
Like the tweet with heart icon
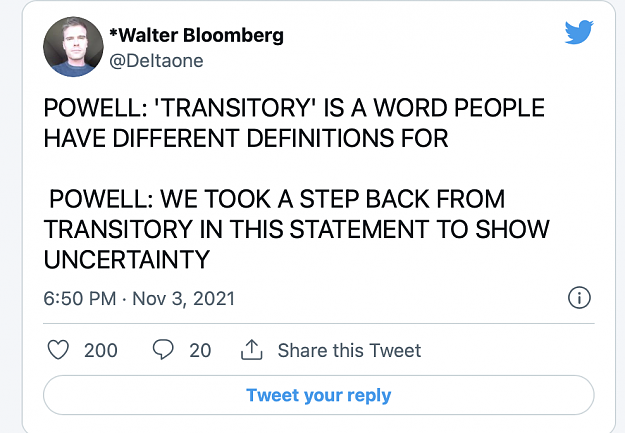[x=58, y=350]
